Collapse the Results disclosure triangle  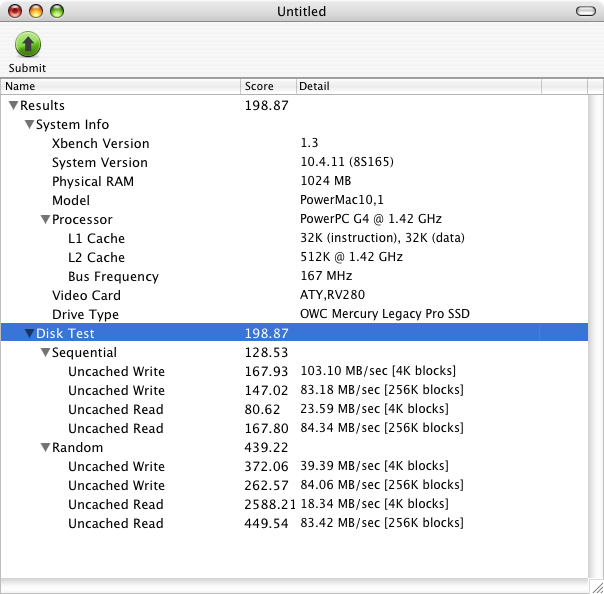[13, 106]
